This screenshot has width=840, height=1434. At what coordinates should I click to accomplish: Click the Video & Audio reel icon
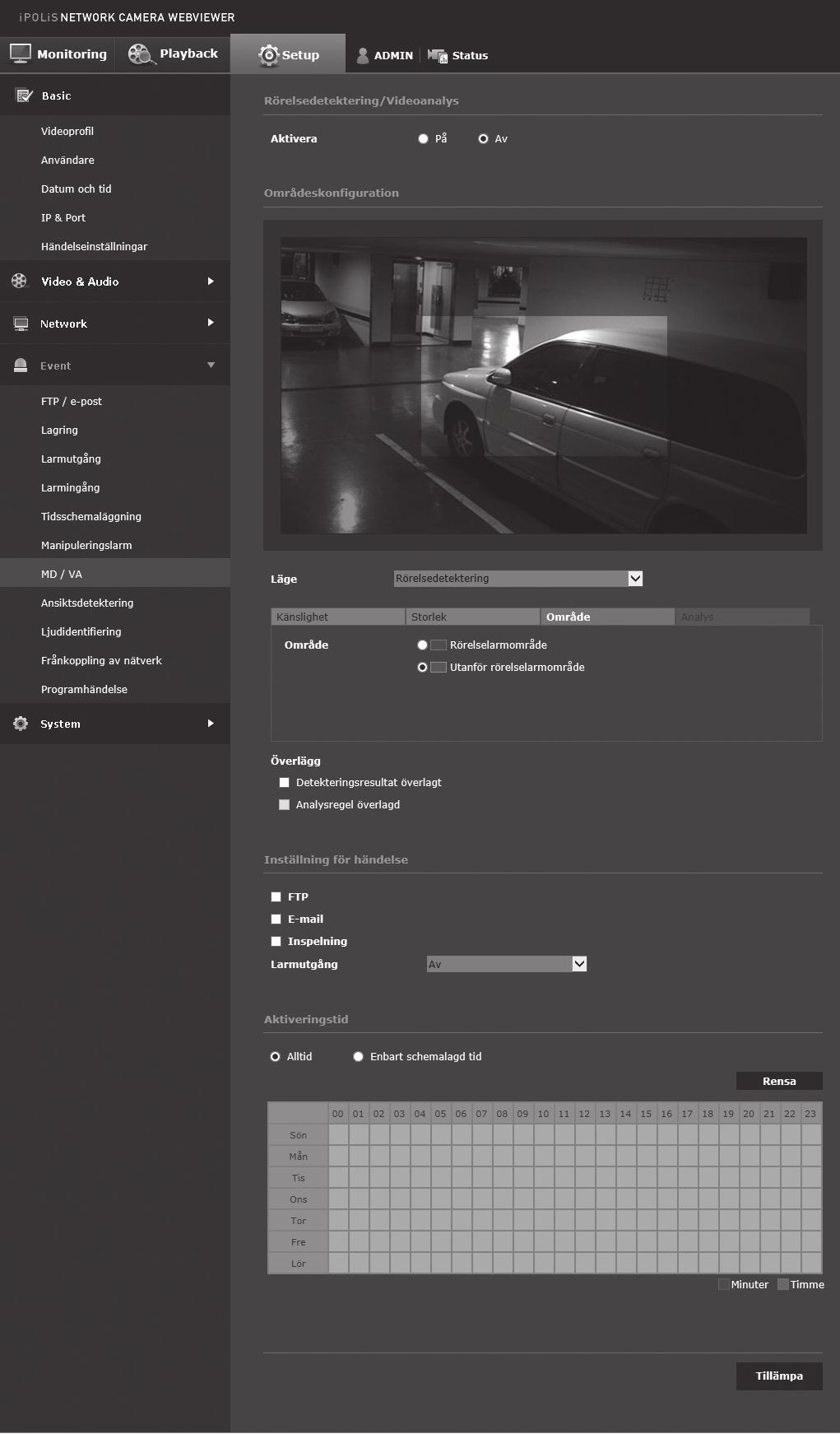click(x=19, y=281)
